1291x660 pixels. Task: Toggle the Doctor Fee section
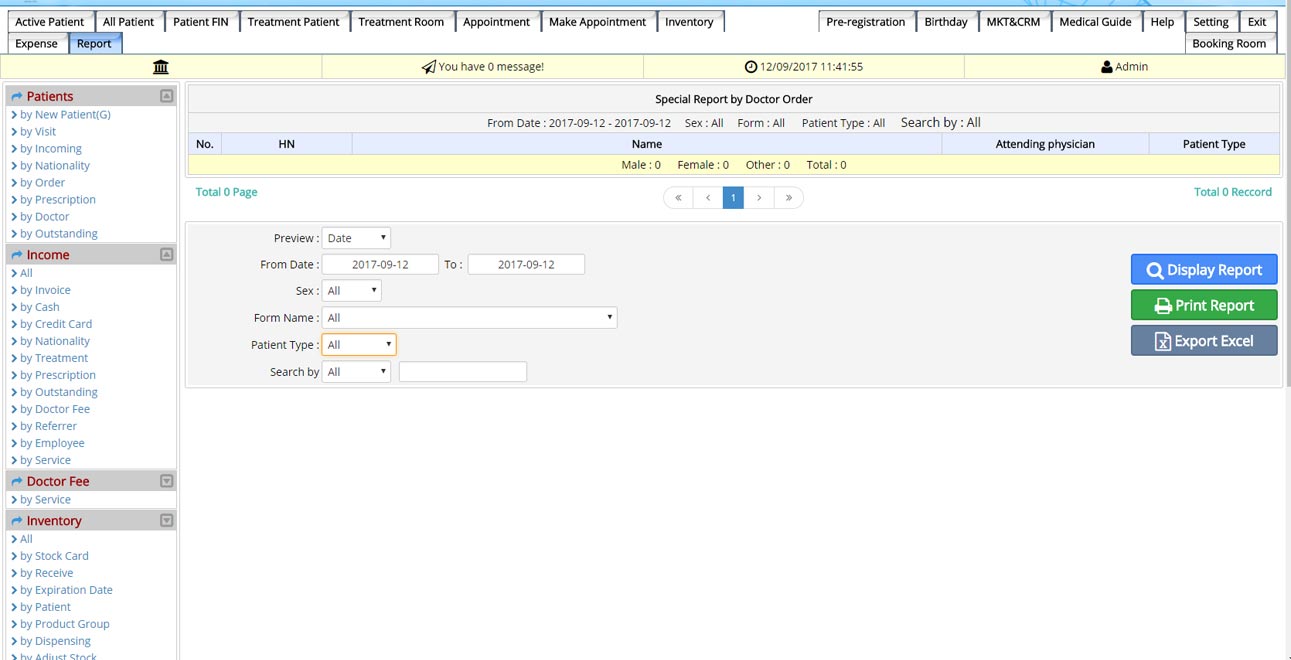[166, 481]
